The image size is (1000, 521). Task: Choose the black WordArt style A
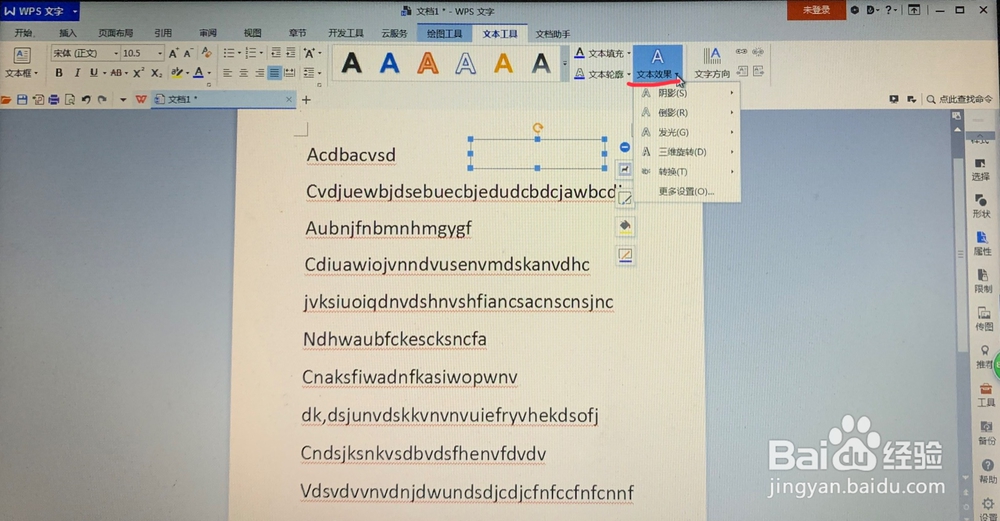pos(351,63)
